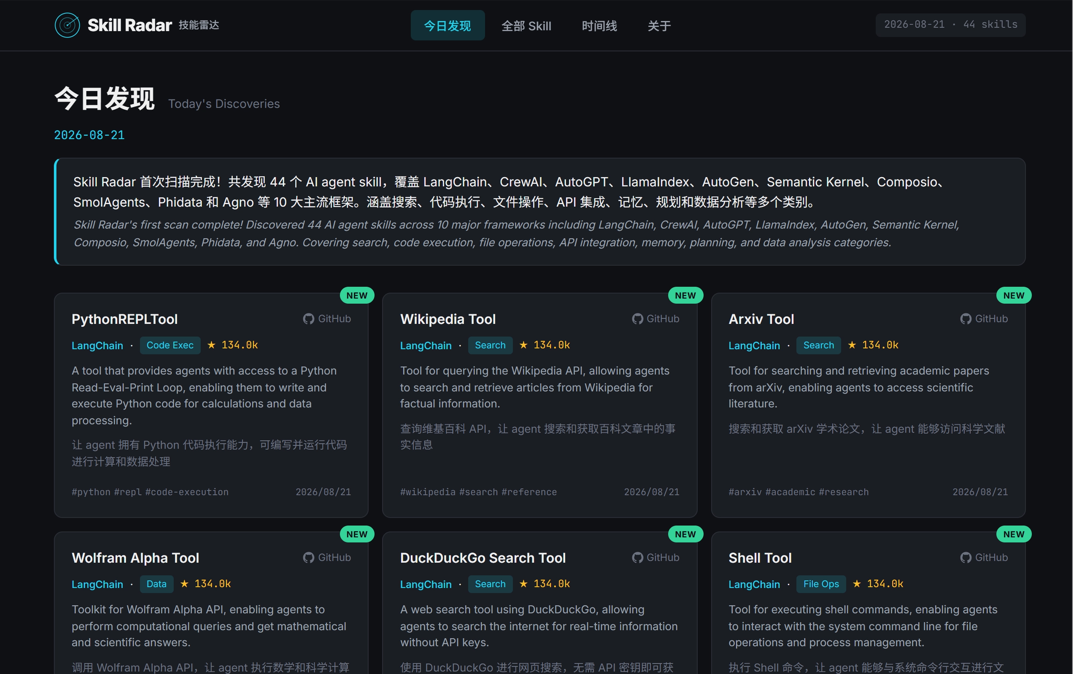This screenshot has width=1073, height=675.
Task: Open LangChain link on Wikipedia Tool card
Action: [x=426, y=346]
